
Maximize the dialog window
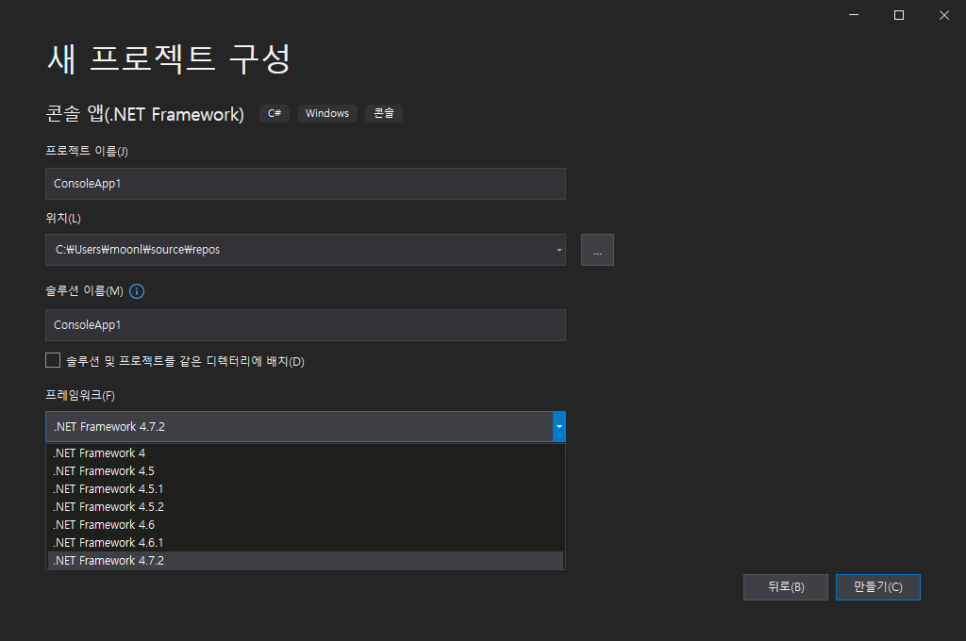[899, 15]
